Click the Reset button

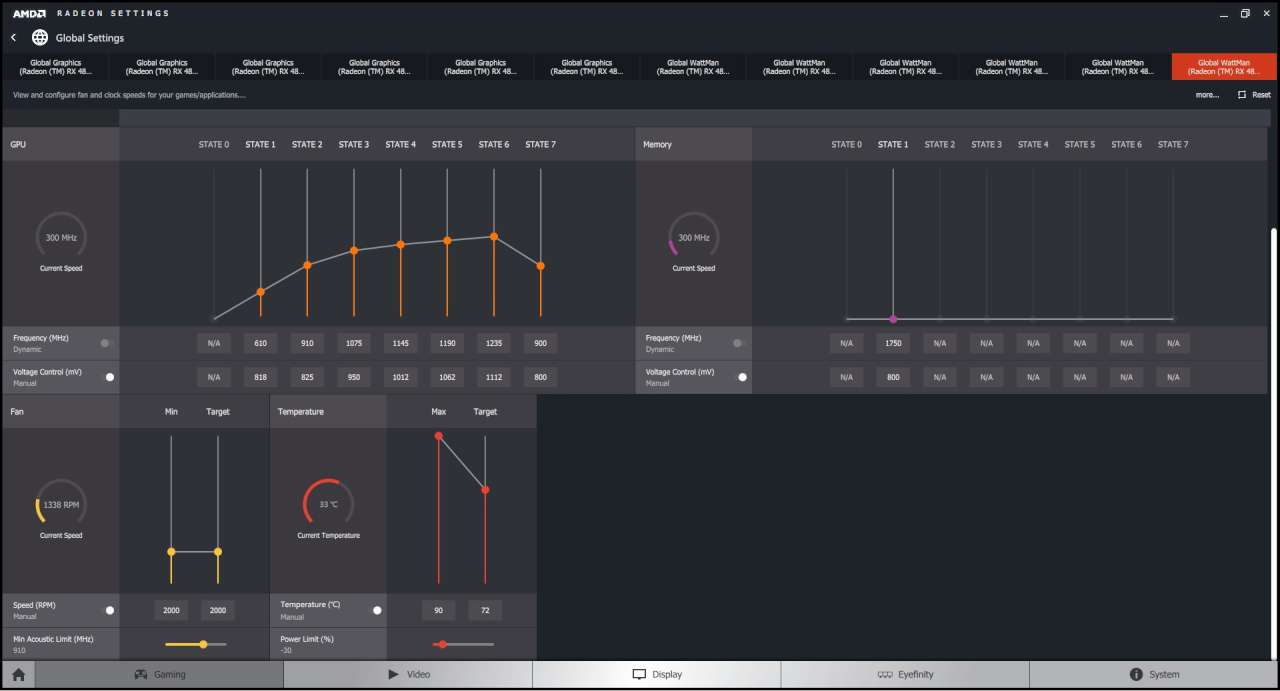point(1254,95)
